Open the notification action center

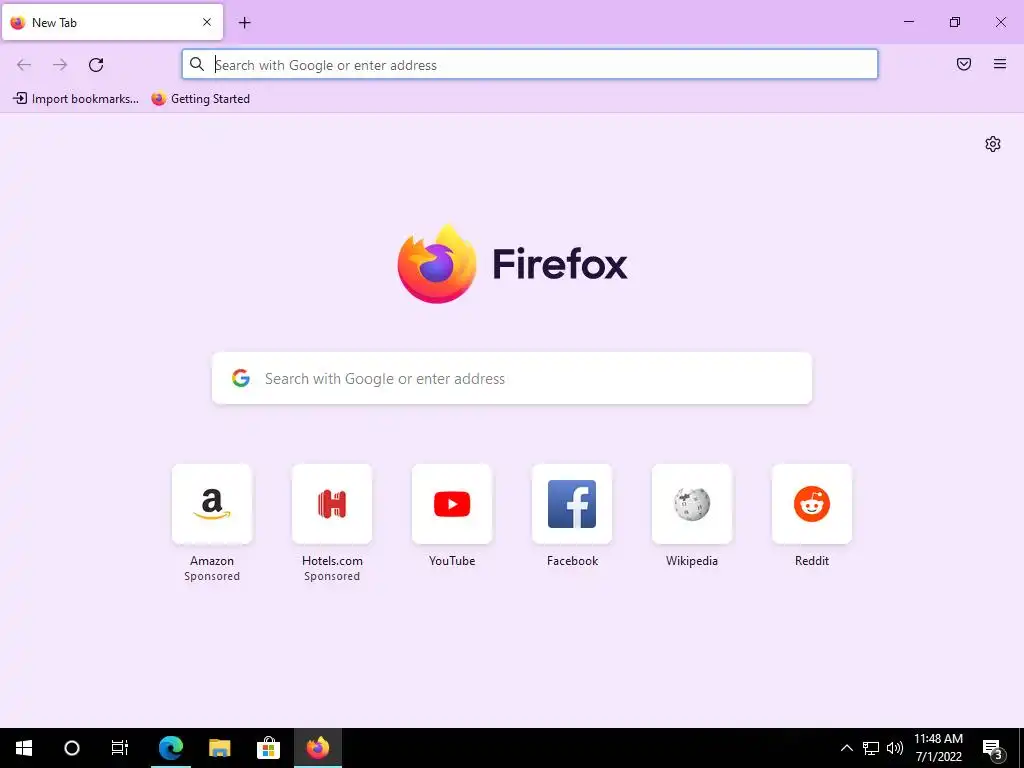[993, 748]
